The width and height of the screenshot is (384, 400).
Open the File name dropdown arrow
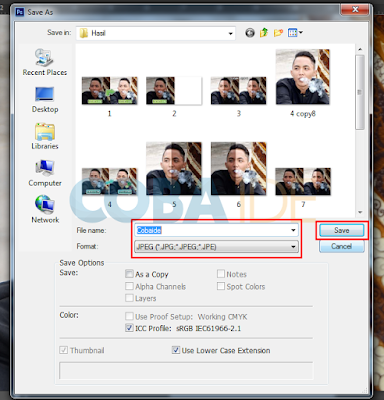(x=293, y=230)
